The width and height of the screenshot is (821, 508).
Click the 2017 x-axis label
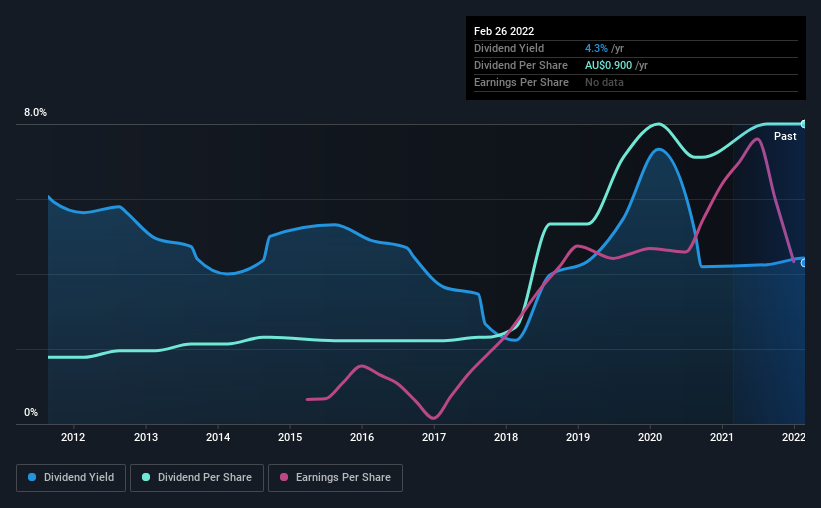[434, 437]
